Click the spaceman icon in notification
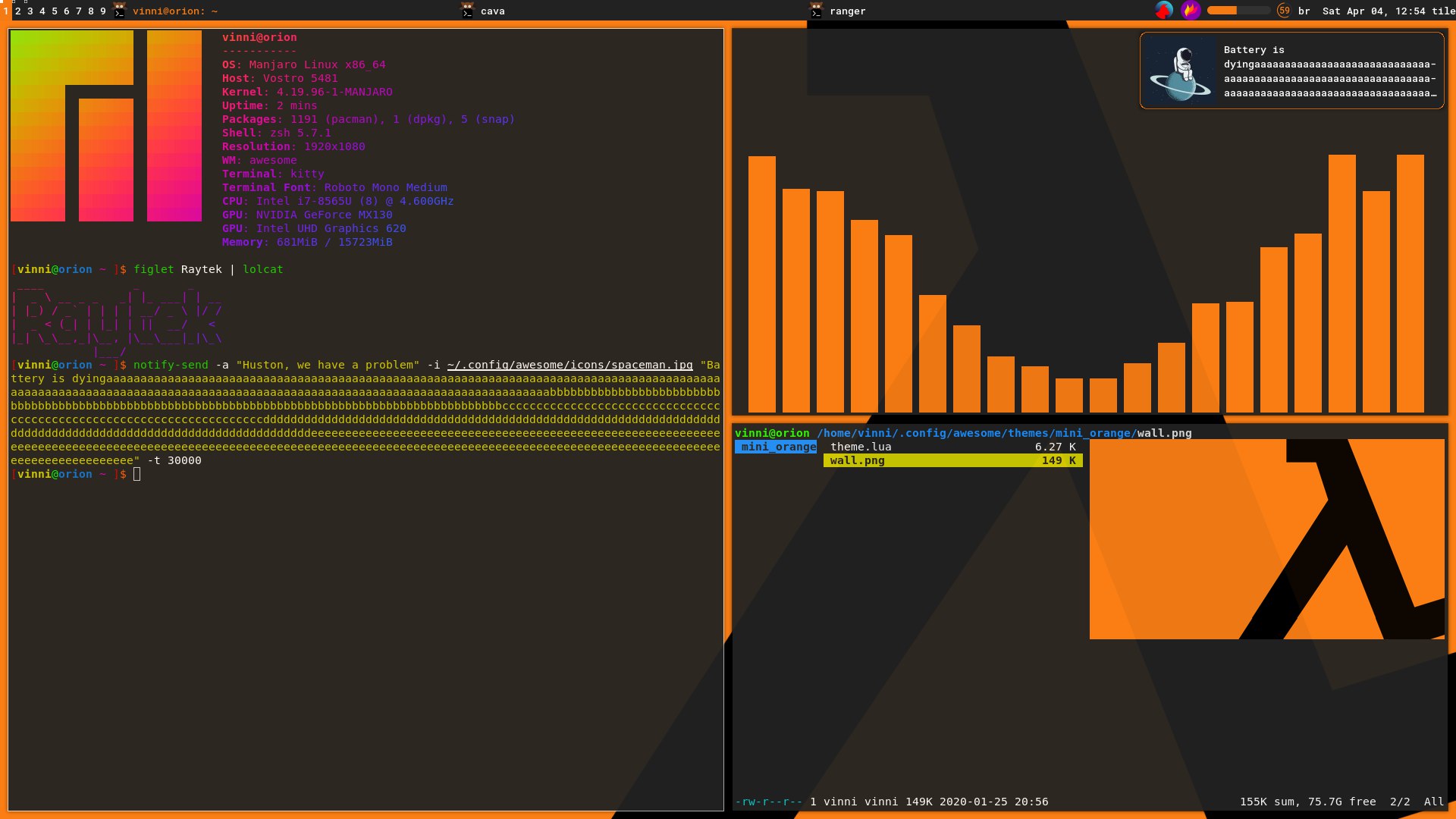Screen dimensions: 1456x819 point(1180,71)
